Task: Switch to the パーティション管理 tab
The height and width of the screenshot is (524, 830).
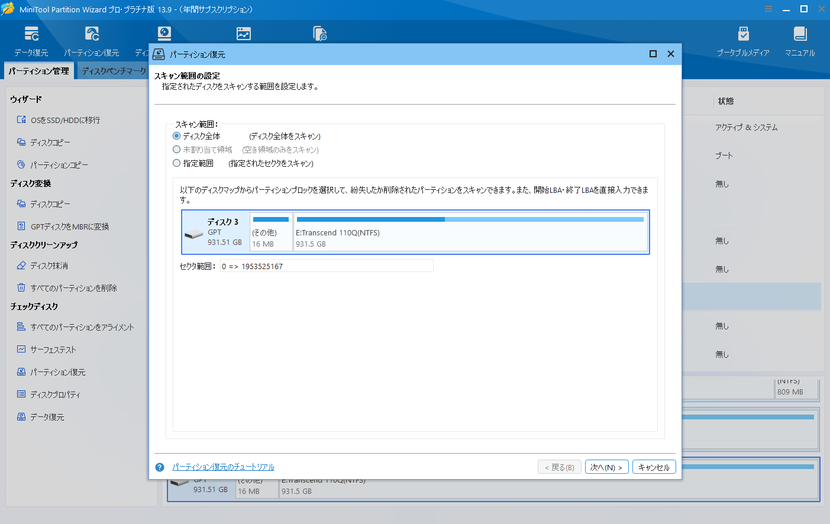Action: point(39,71)
